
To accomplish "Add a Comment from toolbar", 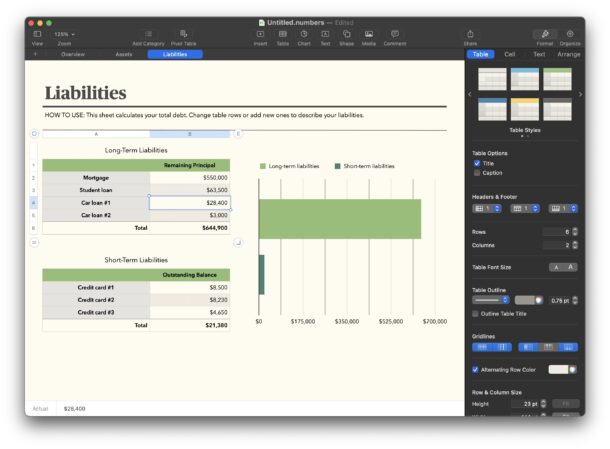I will coord(394,35).
